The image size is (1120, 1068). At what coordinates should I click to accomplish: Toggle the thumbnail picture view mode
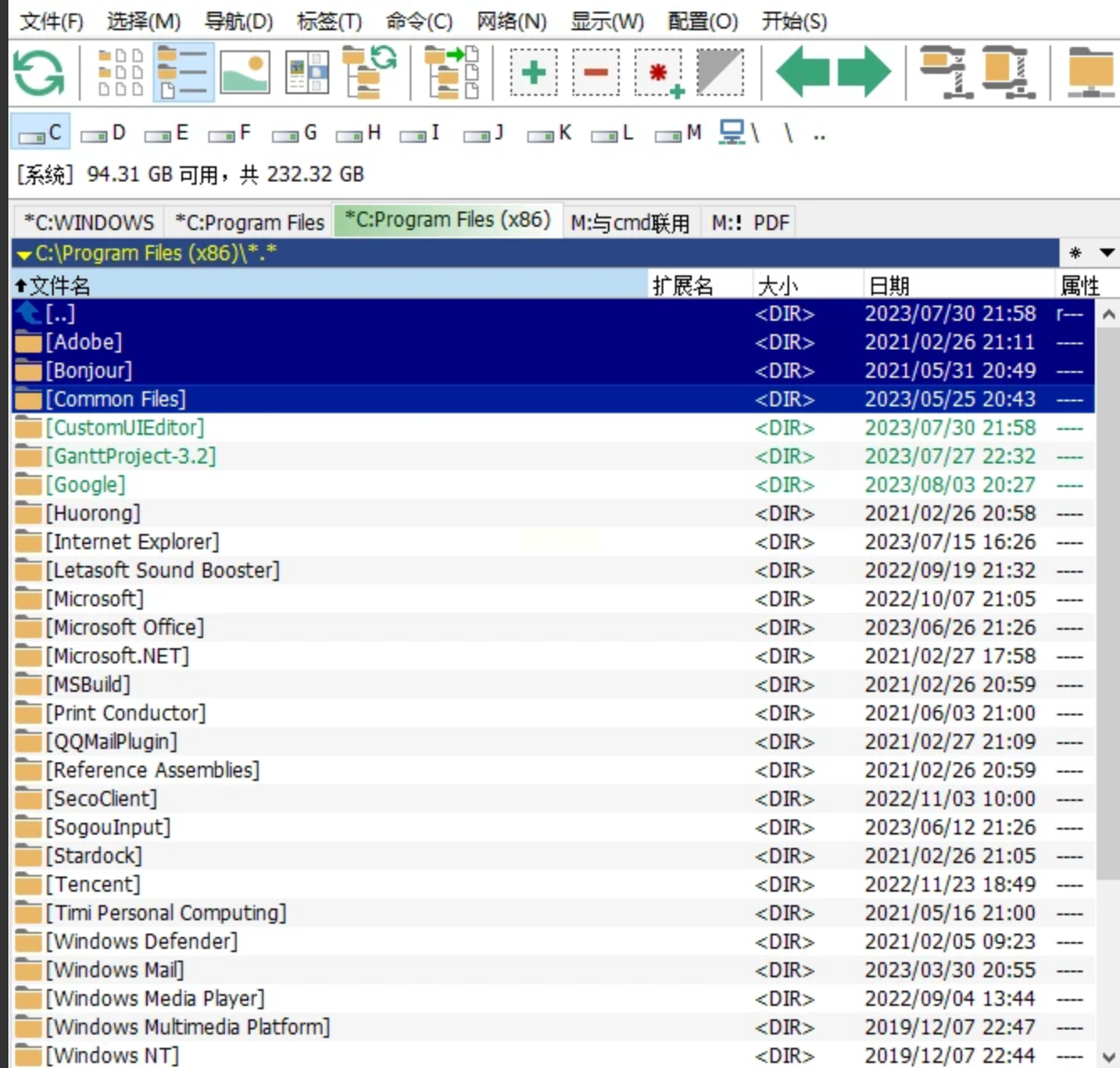click(x=245, y=73)
